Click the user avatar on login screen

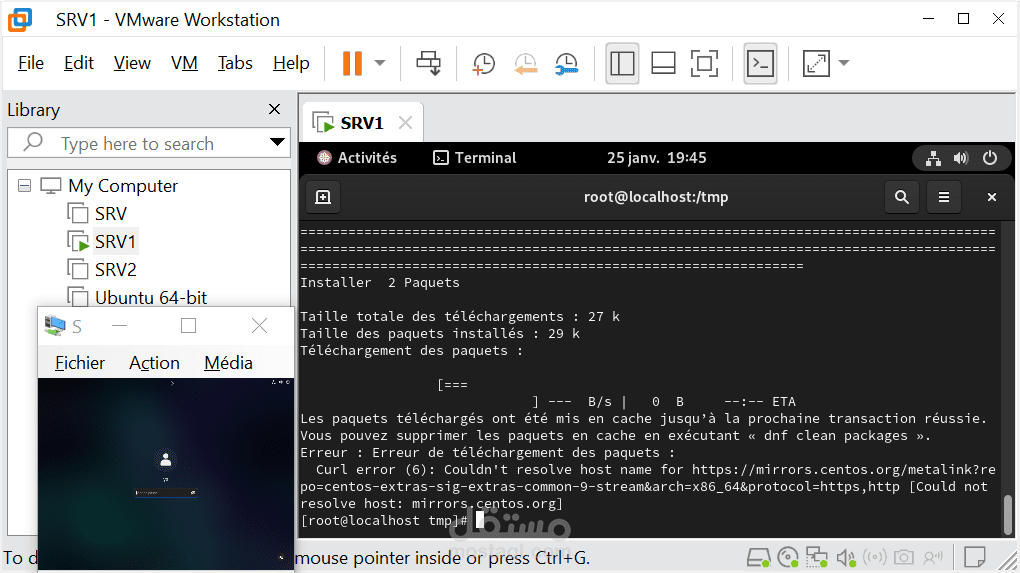click(166, 460)
